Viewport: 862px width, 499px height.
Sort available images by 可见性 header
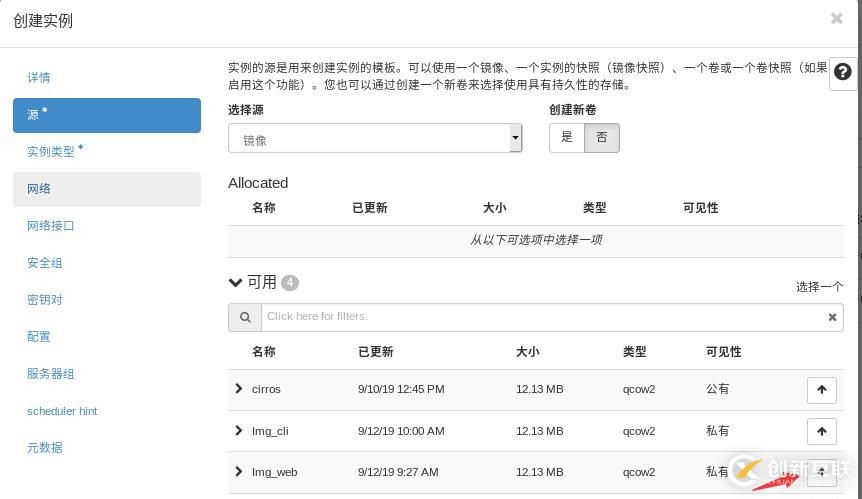(x=723, y=352)
